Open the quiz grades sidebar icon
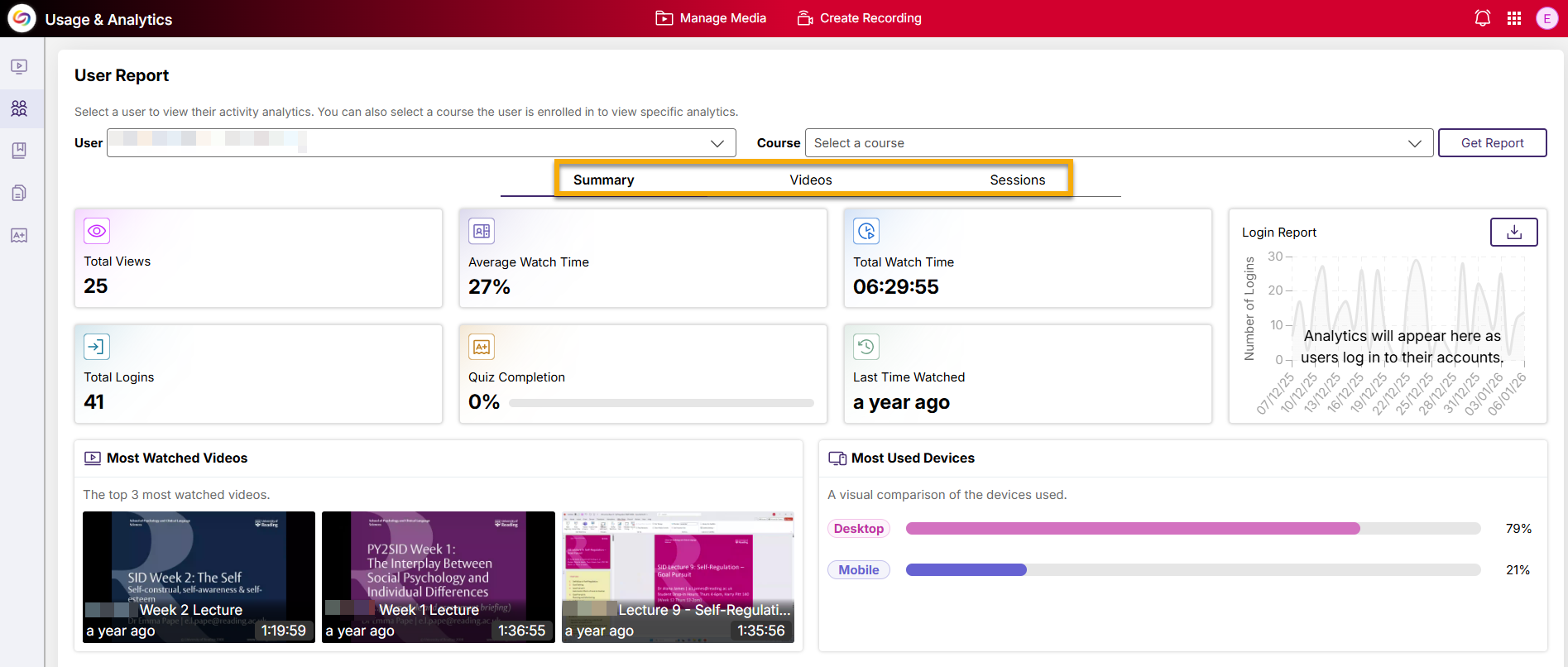 pyautogui.click(x=19, y=236)
